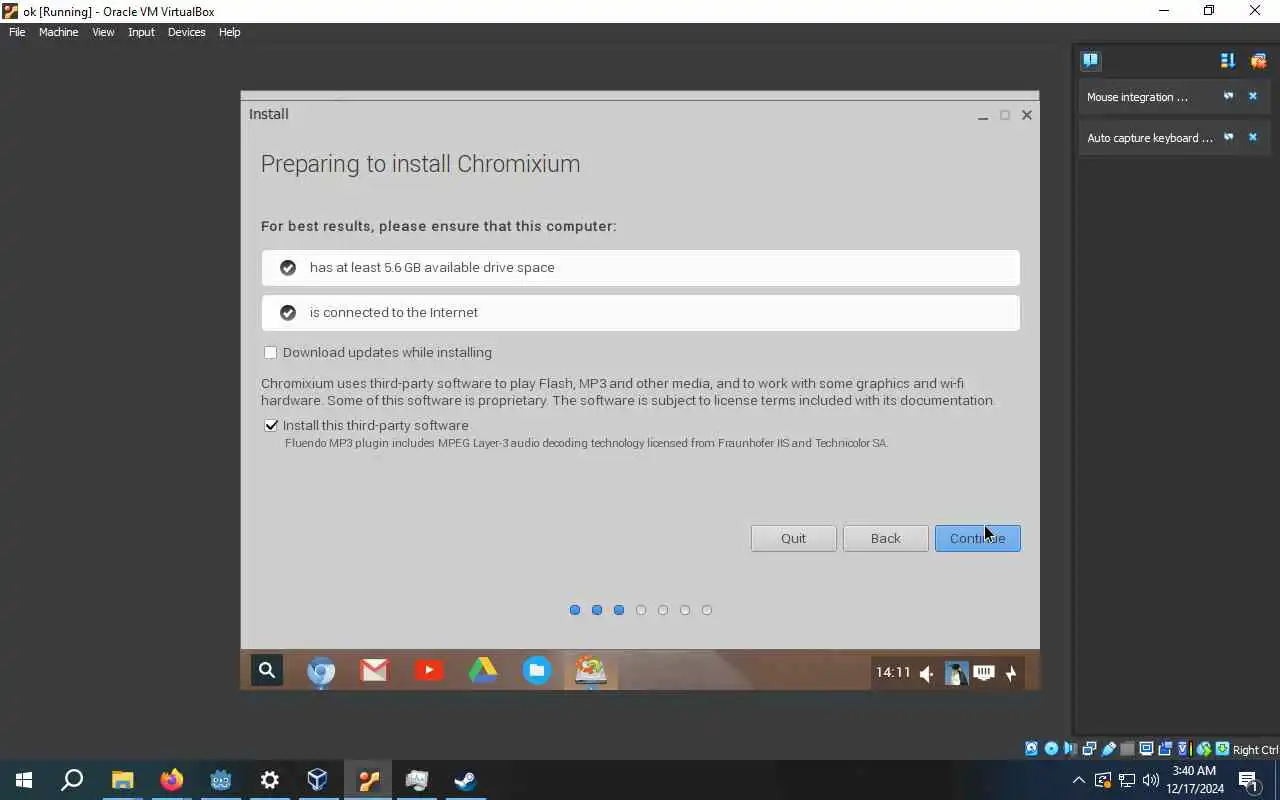Open the File menu in VirtualBox
The height and width of the screenshot is (800, 1280).
[x=17, y=32]
